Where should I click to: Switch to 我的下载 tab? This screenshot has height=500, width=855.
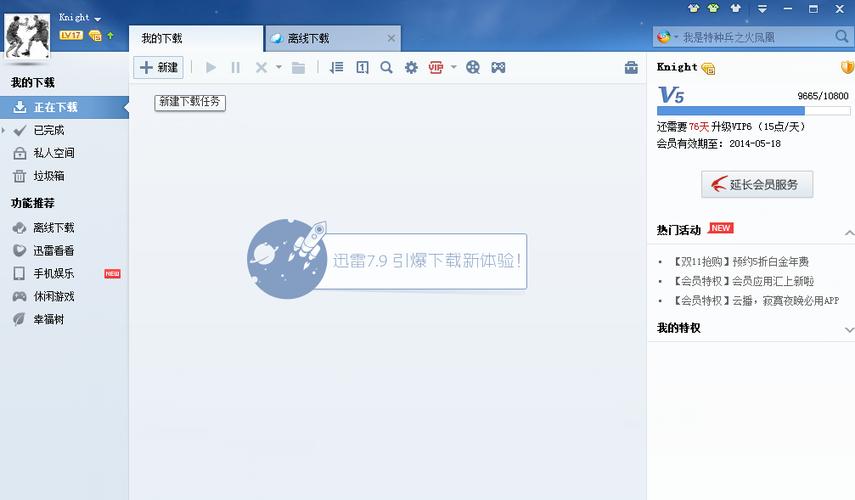tap(195, 38)
